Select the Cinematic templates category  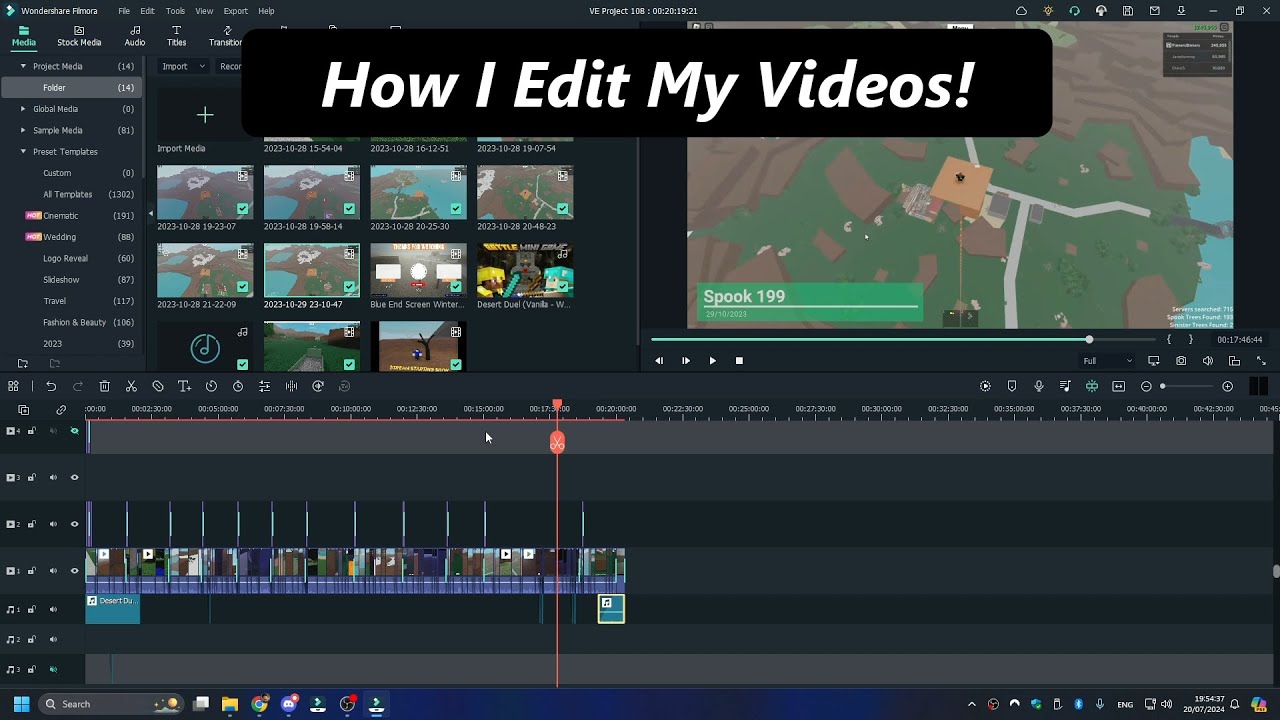[x=61, y=216]
